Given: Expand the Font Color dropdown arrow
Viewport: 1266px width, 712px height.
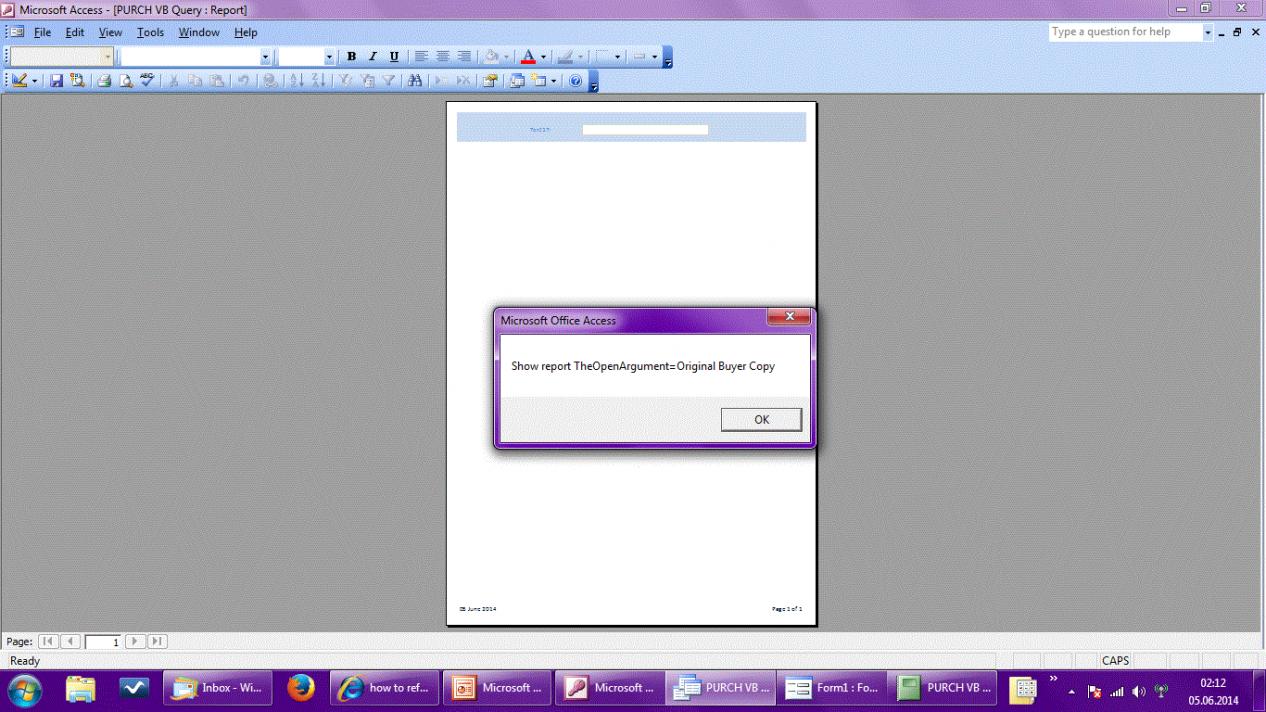Looking at the screenshot, I should [544, 57].
